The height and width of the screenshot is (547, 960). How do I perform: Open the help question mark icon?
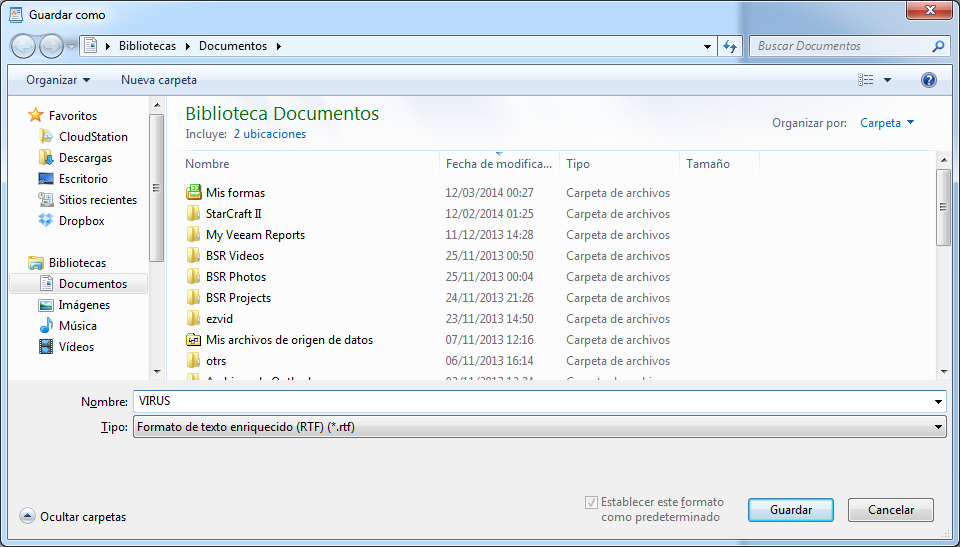(929, 80)
